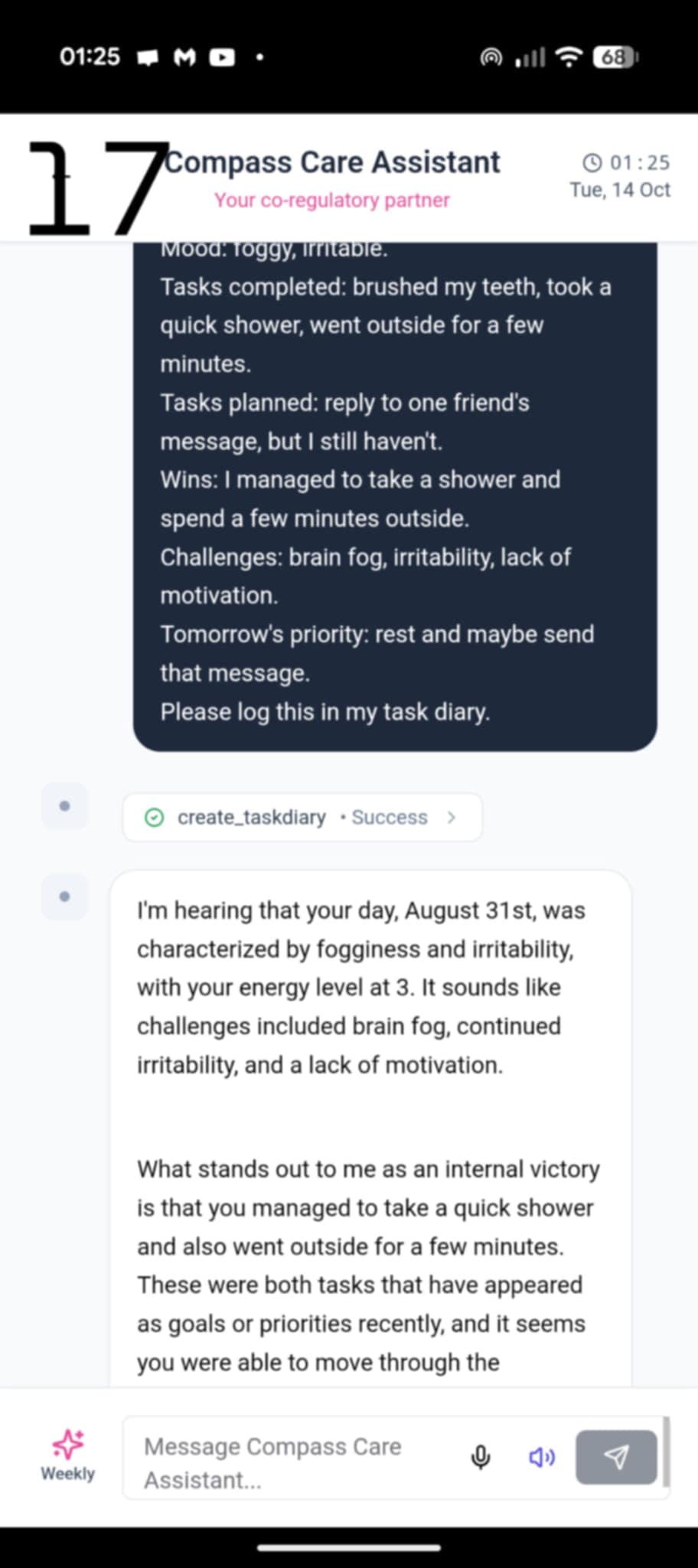This screenshot has width=698, height=1568.
Task: Toggle the speaker read-aloud icon
Action: click(x=542, y=1457)
